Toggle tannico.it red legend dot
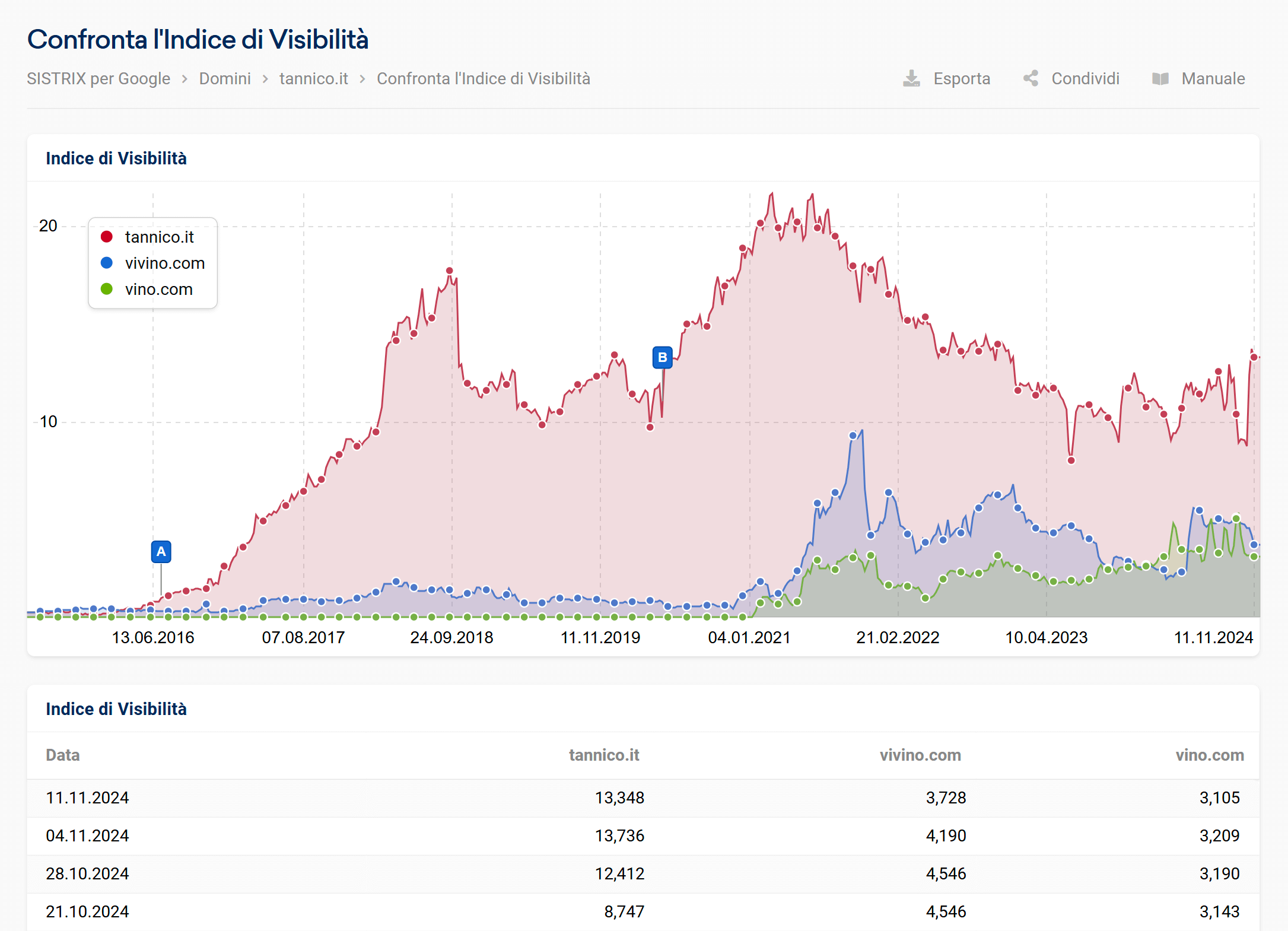This screenshot has height=931, width=1288. (107, 237)
